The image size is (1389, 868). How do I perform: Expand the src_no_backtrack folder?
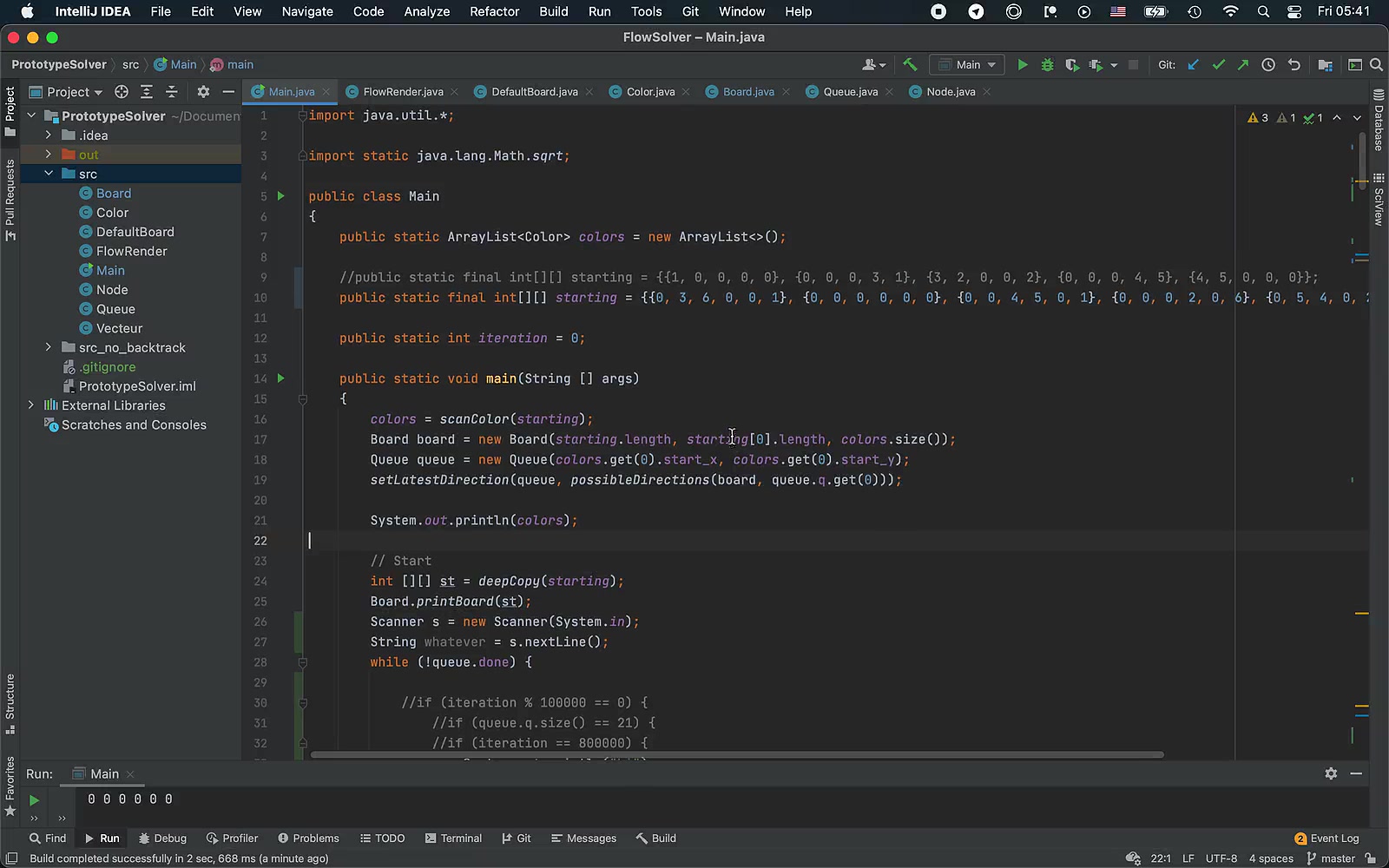click(x=49, y=347)
